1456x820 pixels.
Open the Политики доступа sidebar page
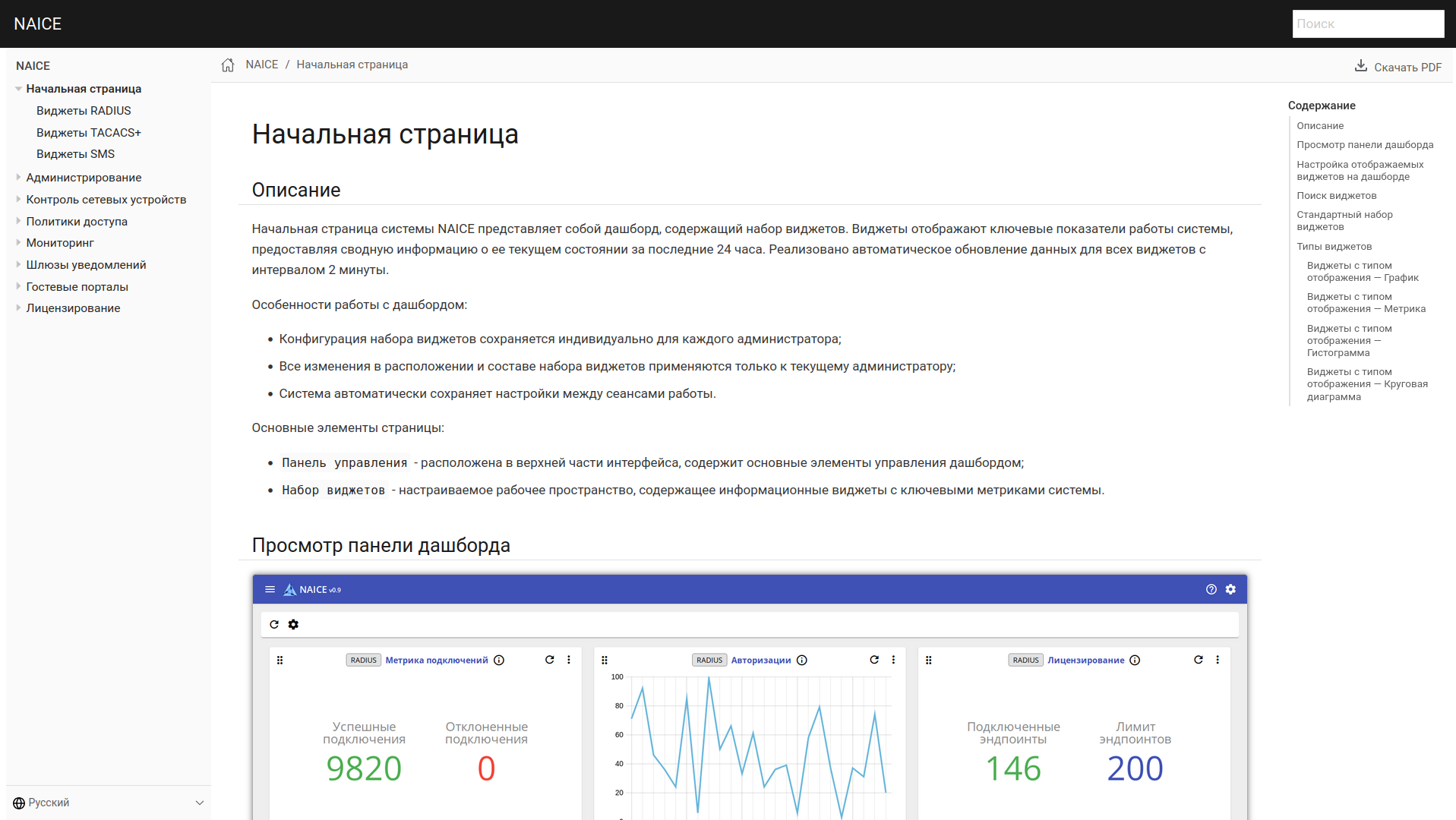(77, 222)
